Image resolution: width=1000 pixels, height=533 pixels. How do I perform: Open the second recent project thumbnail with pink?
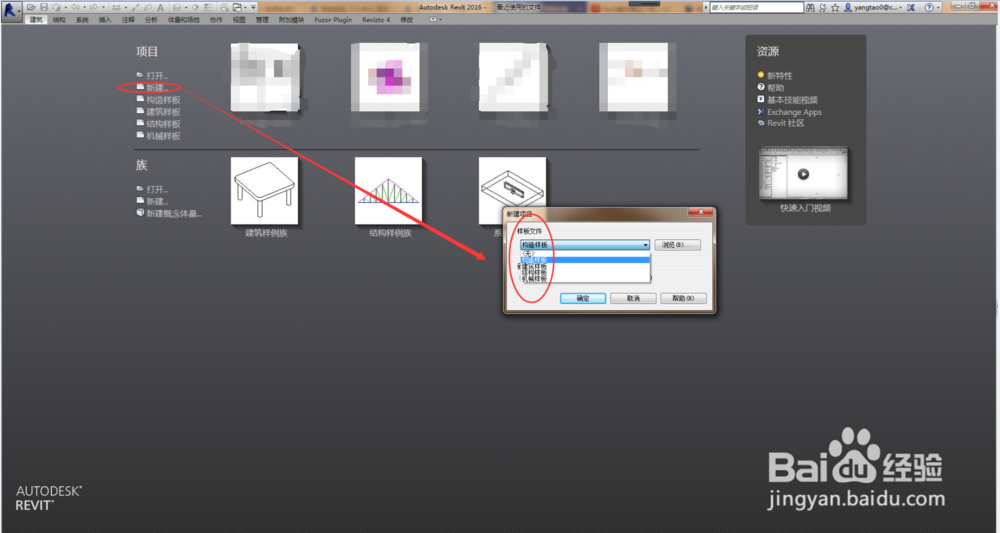tap(388, 77)
